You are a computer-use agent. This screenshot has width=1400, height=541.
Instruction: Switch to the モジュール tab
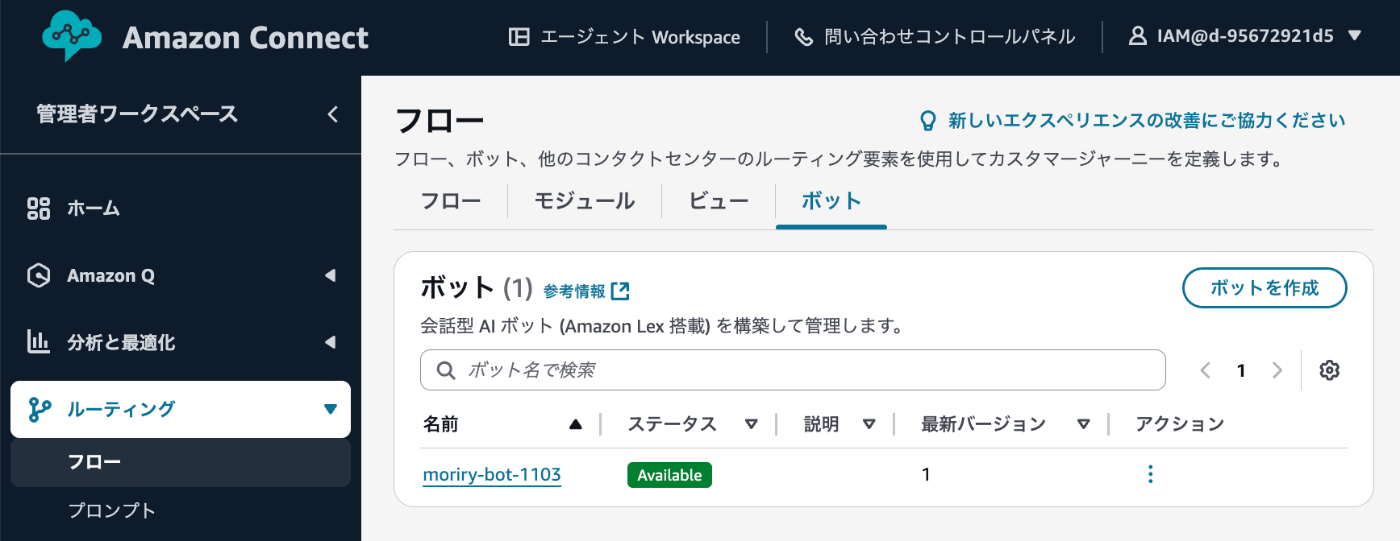coord(584,201)
